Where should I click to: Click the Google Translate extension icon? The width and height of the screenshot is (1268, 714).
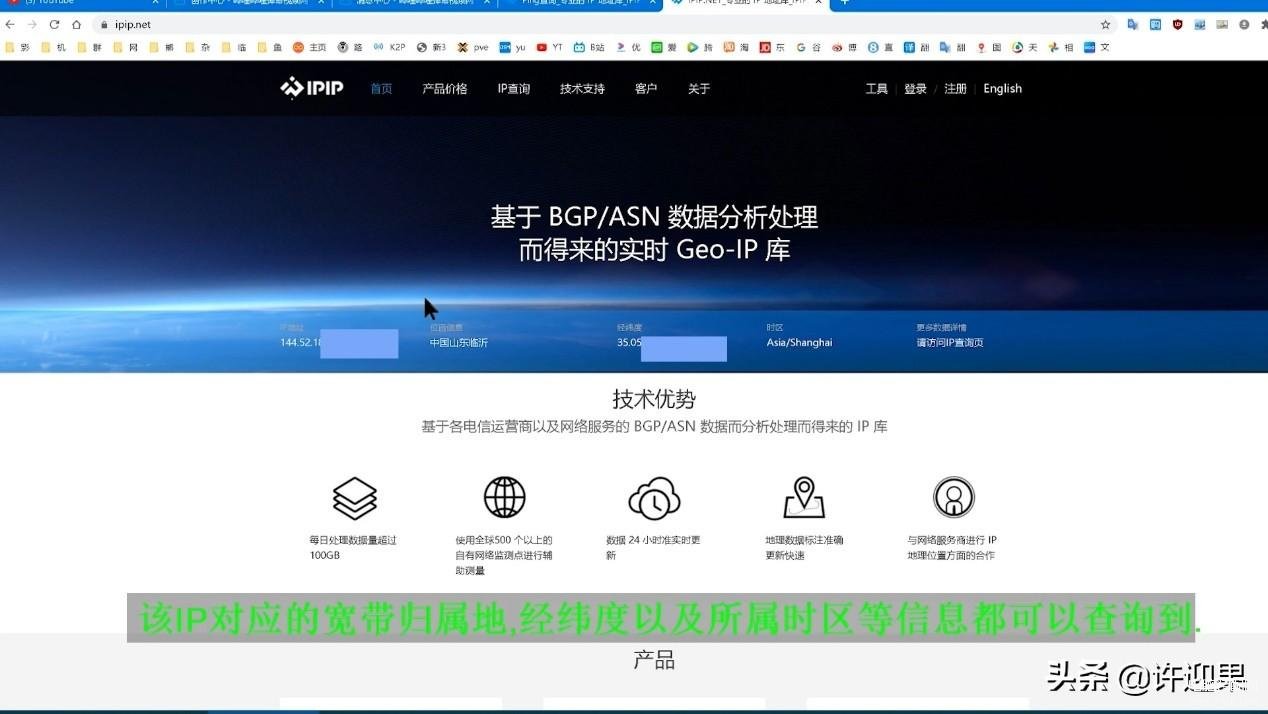(x=1133, y=24)
